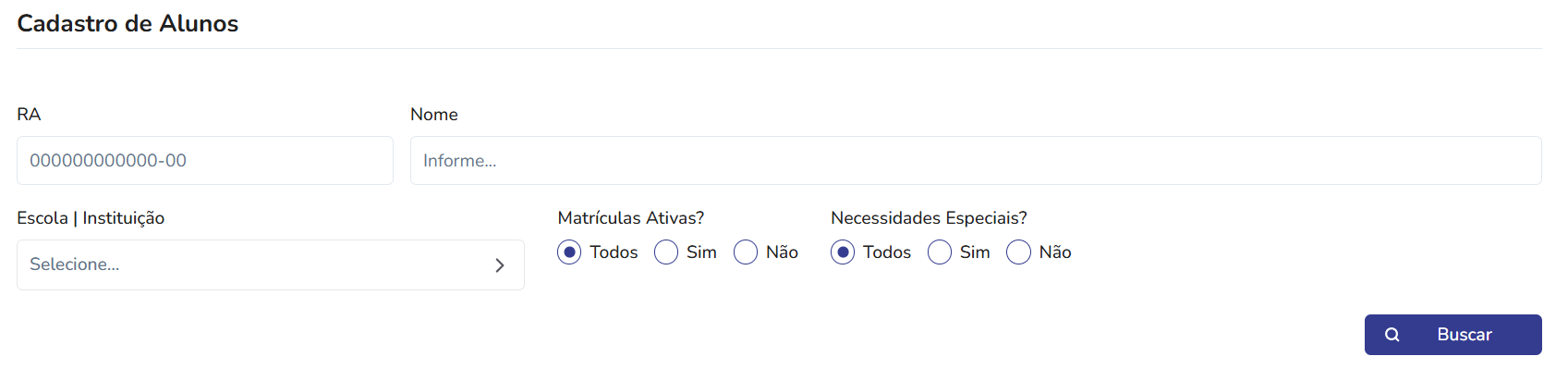Click into the Nome text field
1568x381 pixels.
pos(976,161)
